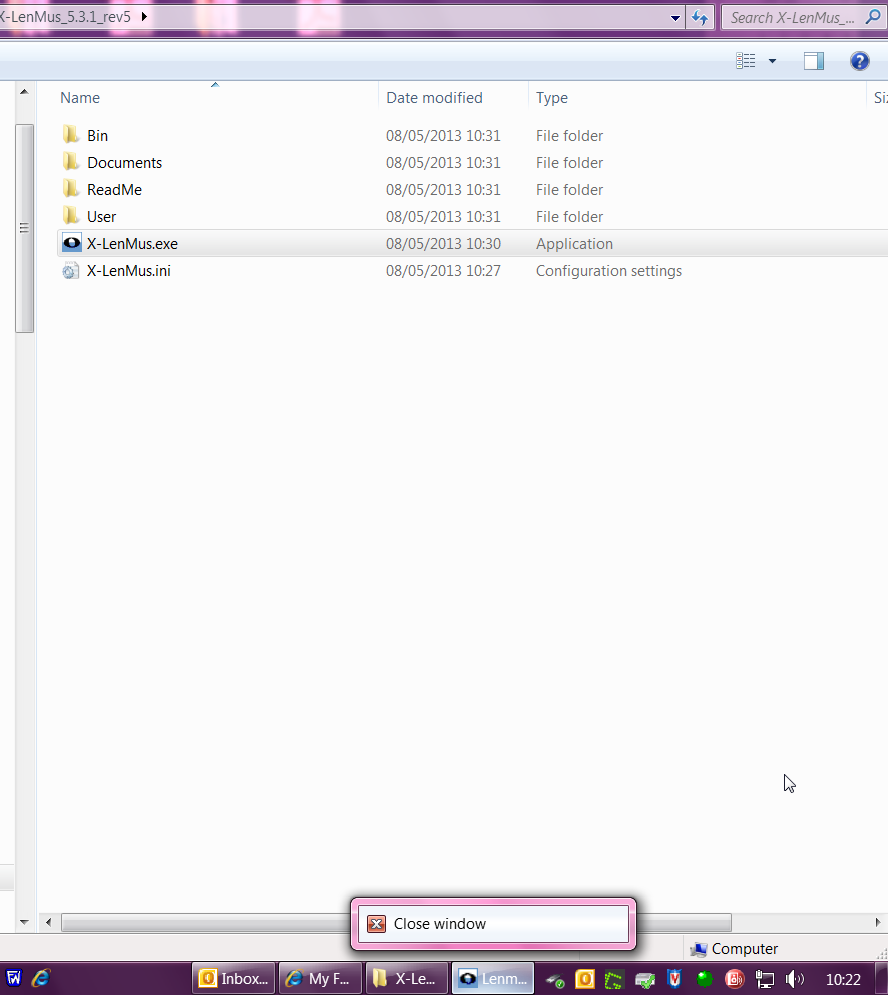Image resolution: width=888 pixels, height=995 pixels.
Task: Click the navigation pane vertical scrollbar thumb
Action: pos(24,228)
